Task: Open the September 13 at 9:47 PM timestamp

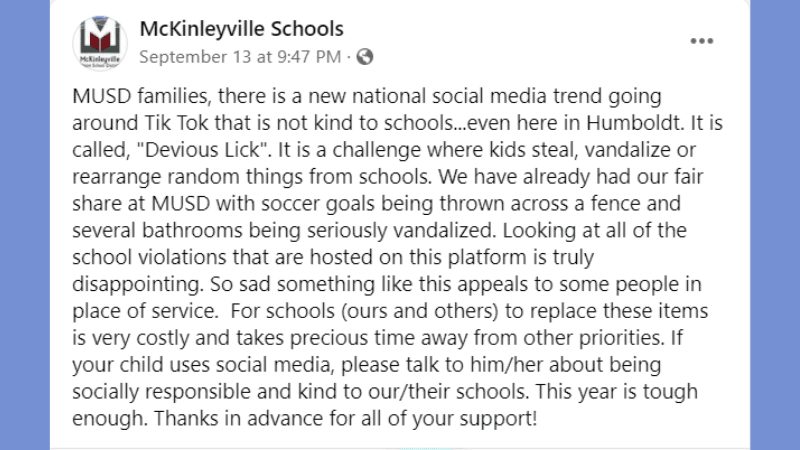Action: click(240, 57)
